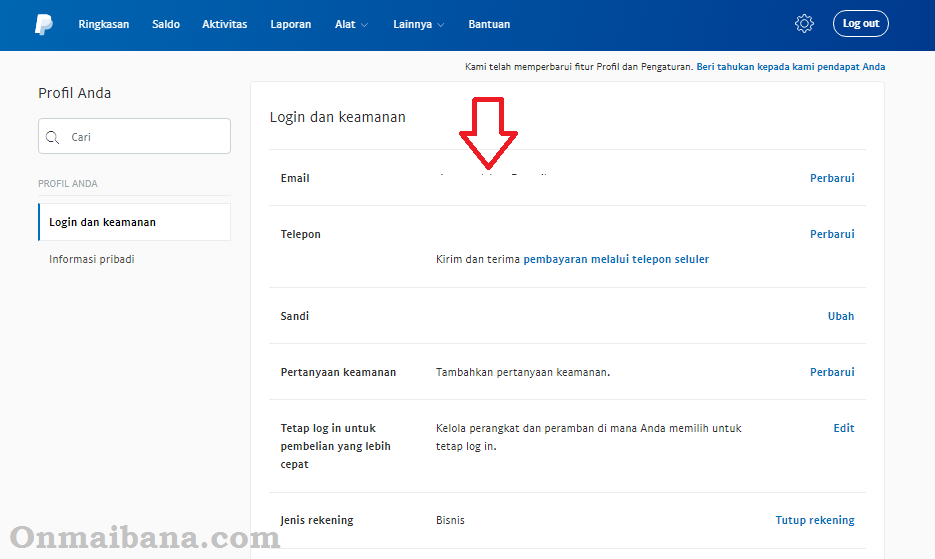Click the 'Profil Anda' heading

coord(75,93)
